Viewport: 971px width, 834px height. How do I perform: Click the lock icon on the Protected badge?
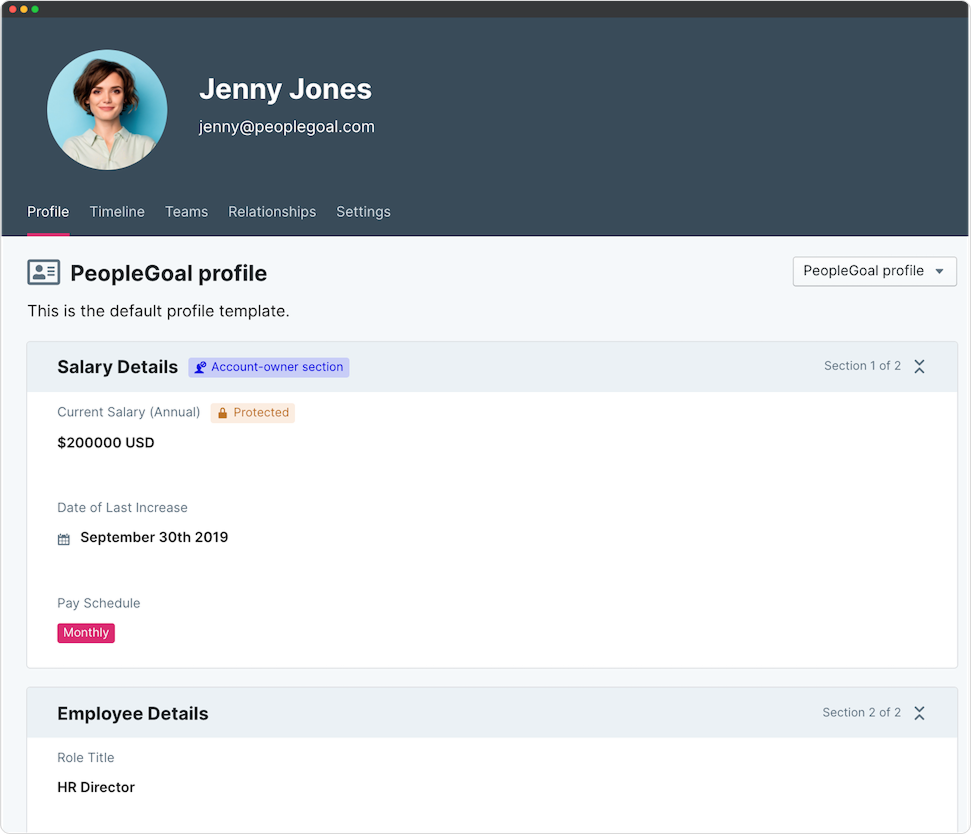coord(221,412)
